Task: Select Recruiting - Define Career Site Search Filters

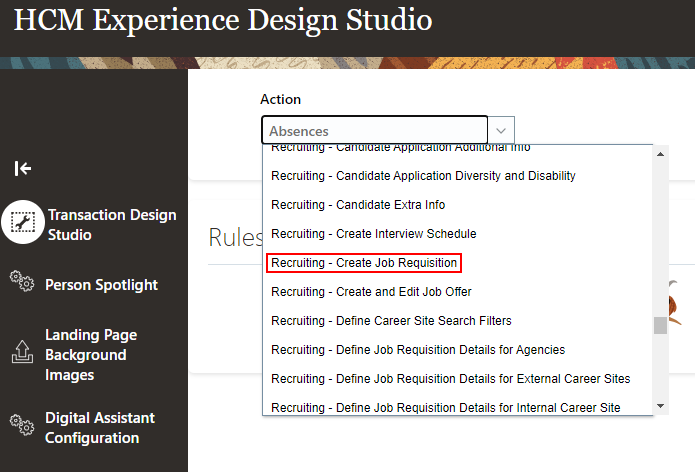Action: tap(391, 321)
